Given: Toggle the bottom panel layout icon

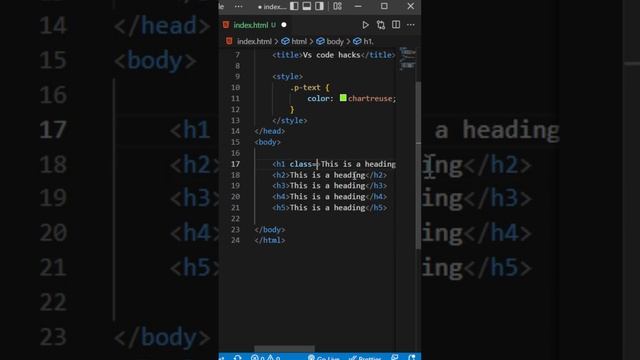Looking at the screenshot, I should [307, 6].
